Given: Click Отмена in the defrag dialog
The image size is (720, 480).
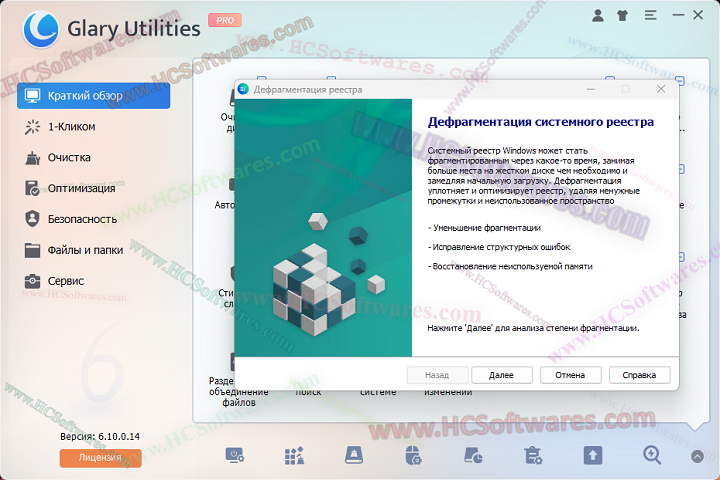Looking at the screenshot, I should [570, 375].
